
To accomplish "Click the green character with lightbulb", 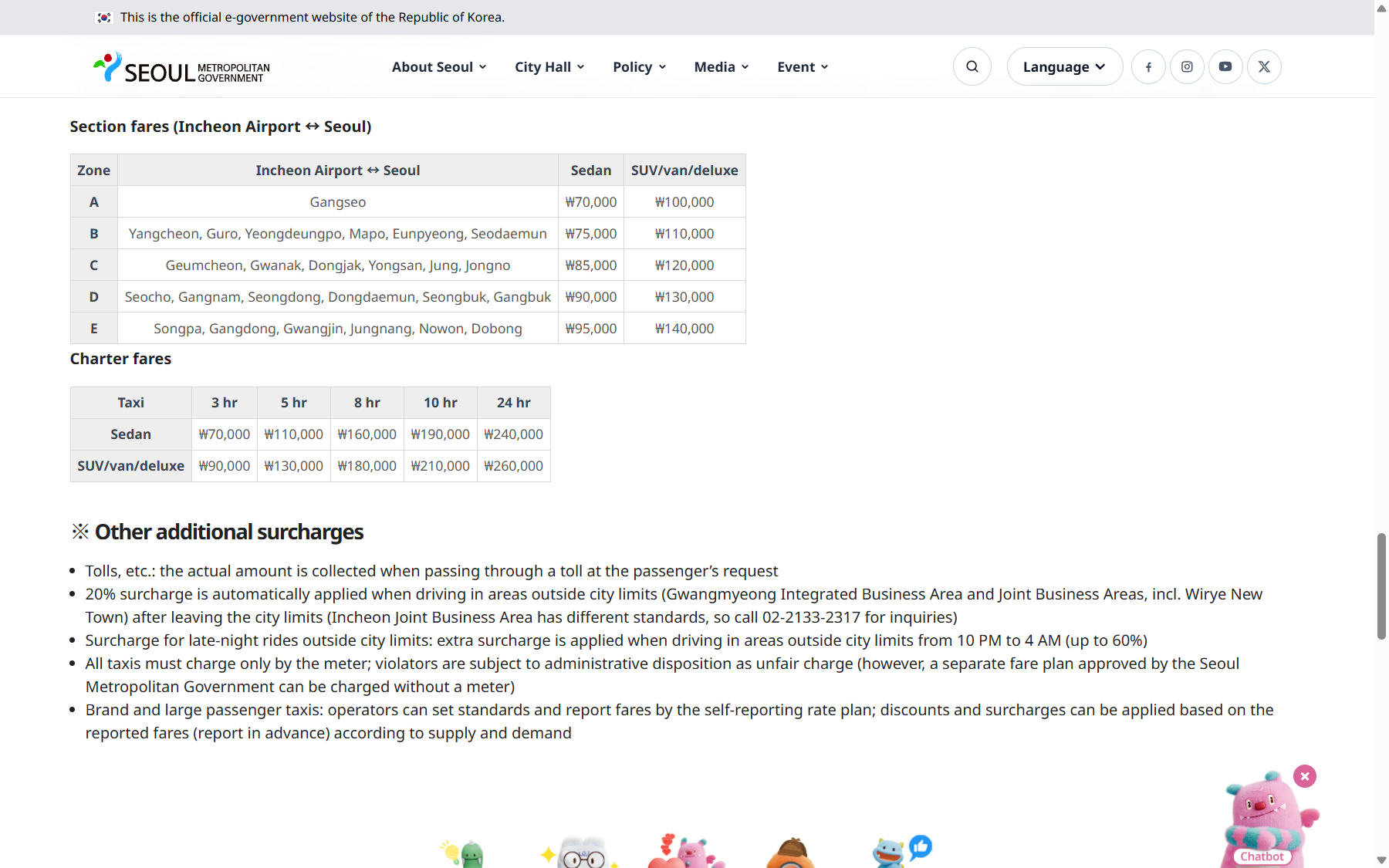I will click(463, 853).
